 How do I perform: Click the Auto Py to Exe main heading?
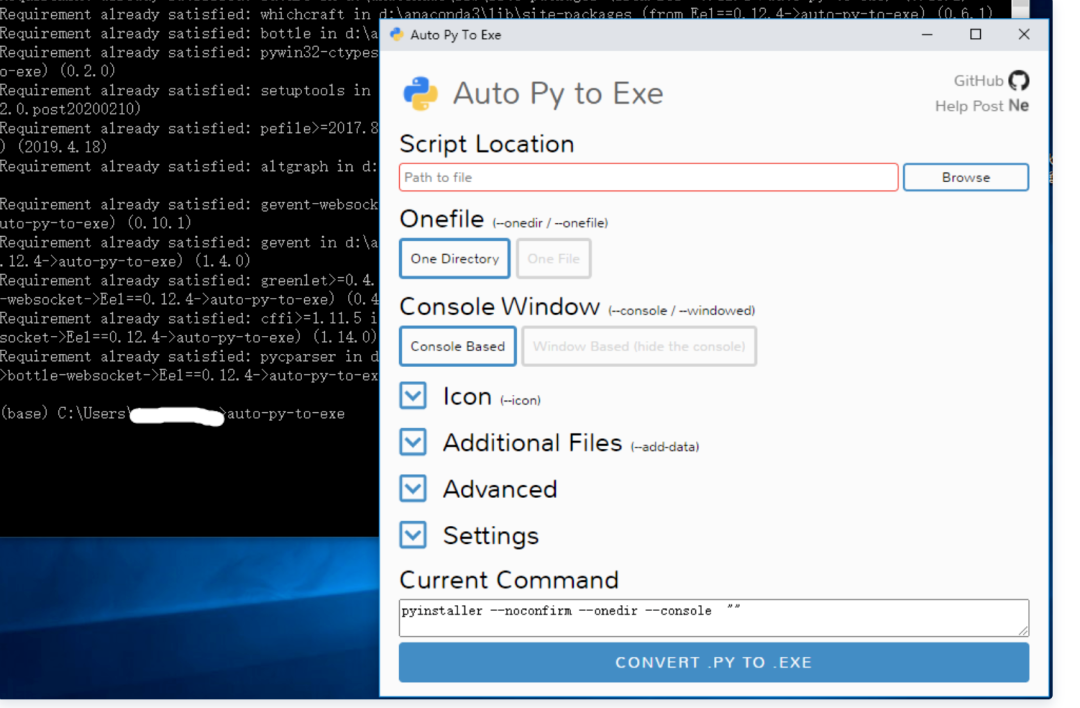coord(558,93)
